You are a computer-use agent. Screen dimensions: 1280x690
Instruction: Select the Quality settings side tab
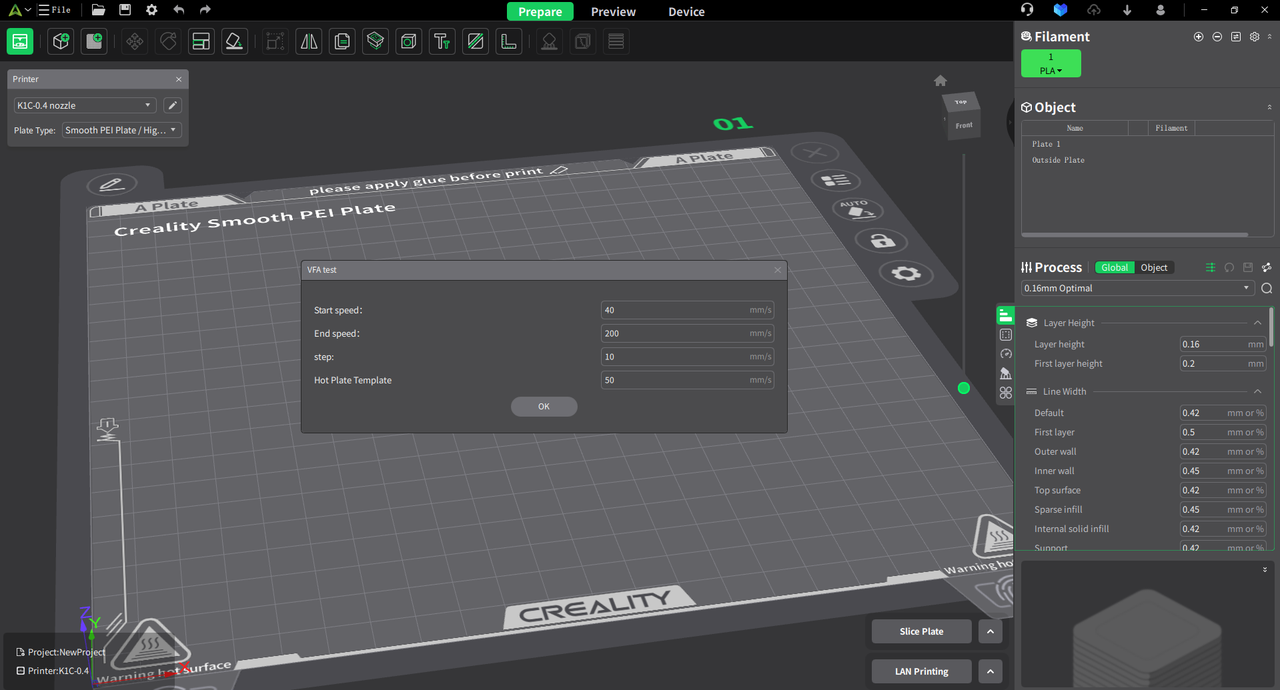tap(1006, 315)
